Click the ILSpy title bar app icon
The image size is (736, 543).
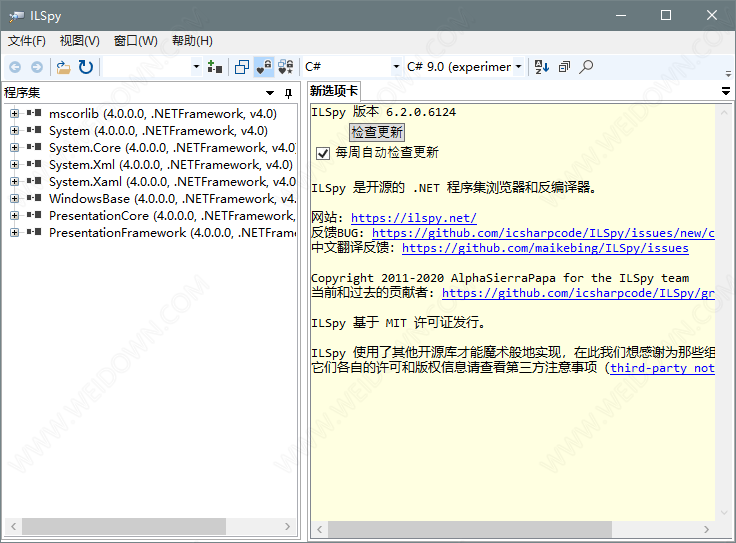tap(16, 16)
